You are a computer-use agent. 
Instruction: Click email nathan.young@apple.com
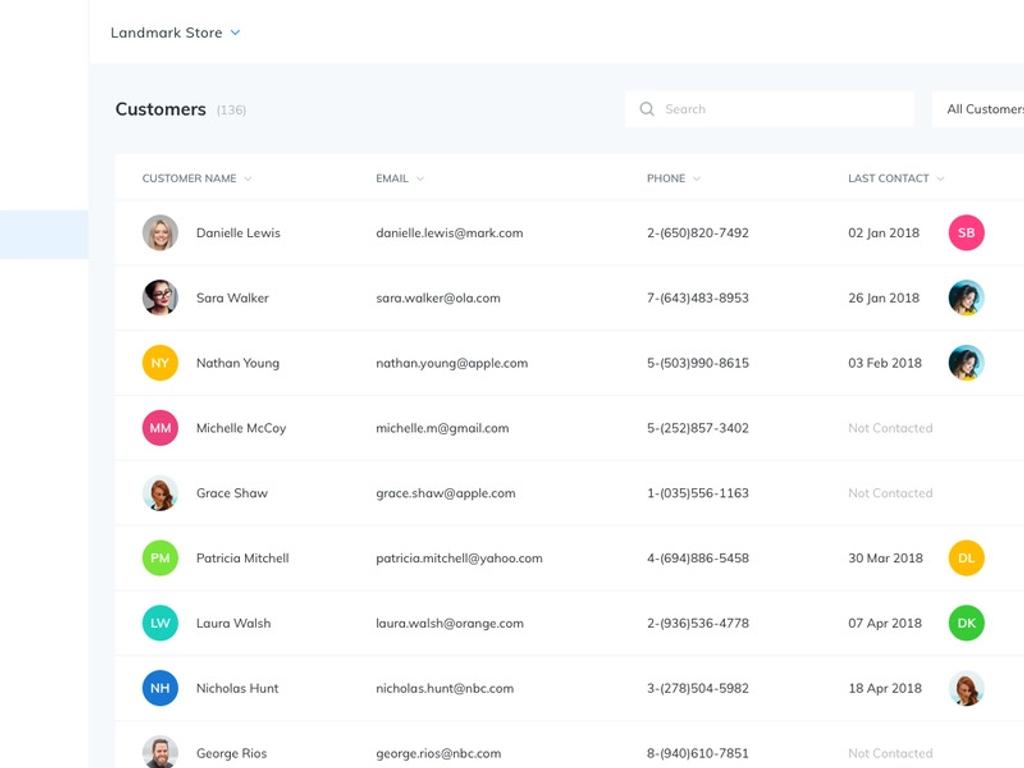coord(452,363)
